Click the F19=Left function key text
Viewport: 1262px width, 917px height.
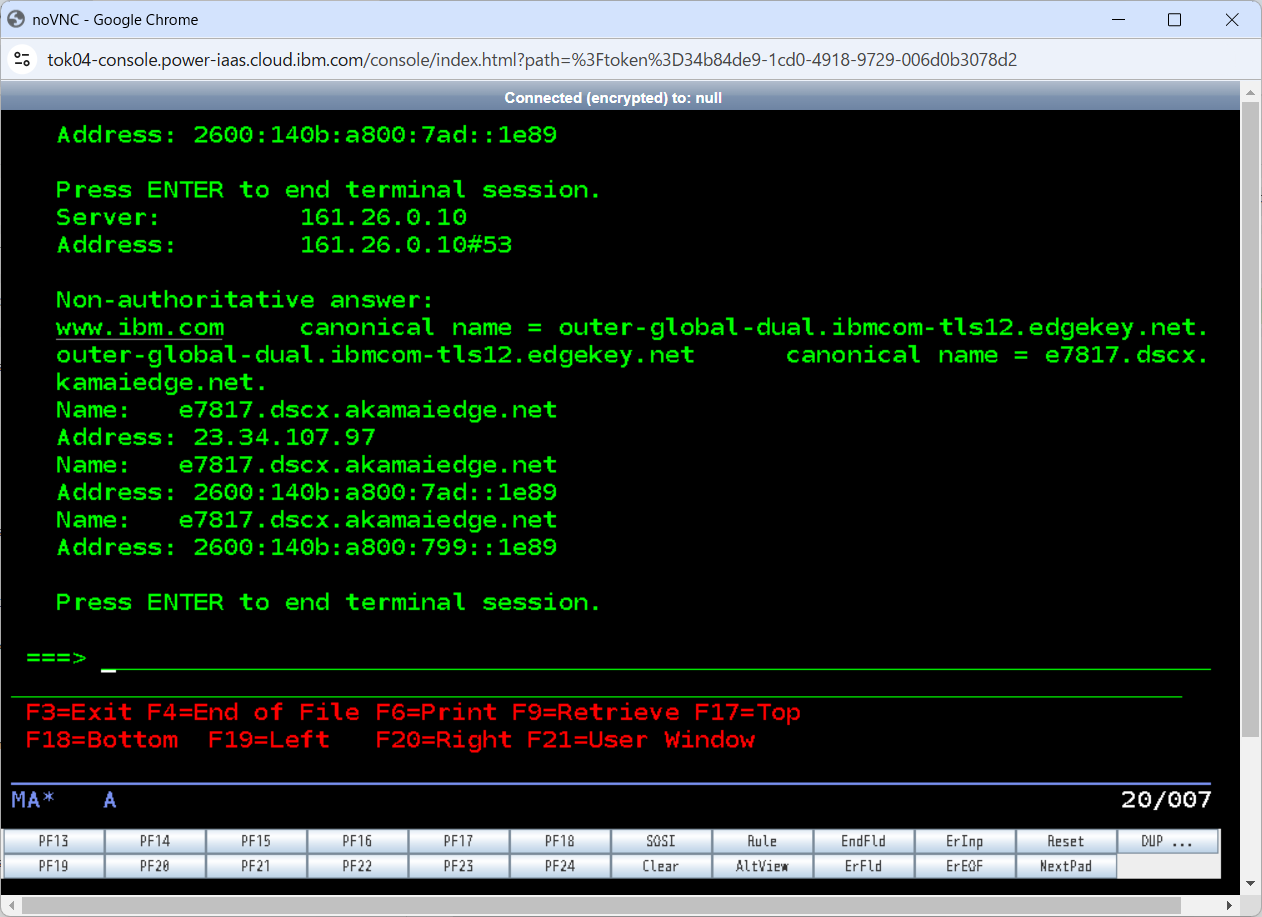tap(269, 740)
